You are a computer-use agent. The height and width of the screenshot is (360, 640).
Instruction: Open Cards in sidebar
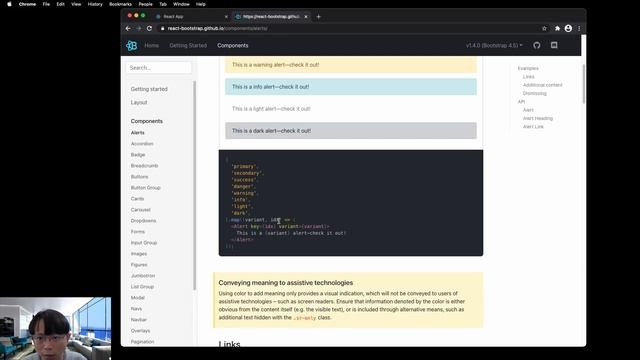coord(138,199)
